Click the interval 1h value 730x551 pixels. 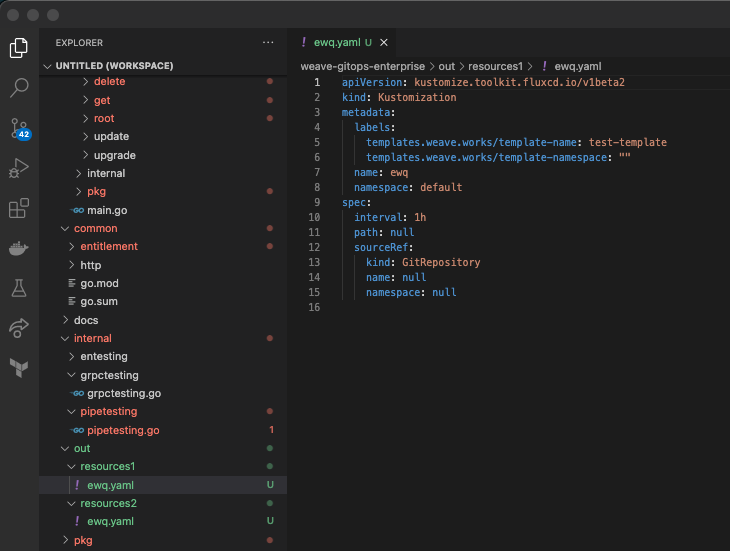click(x=420, y=217)
